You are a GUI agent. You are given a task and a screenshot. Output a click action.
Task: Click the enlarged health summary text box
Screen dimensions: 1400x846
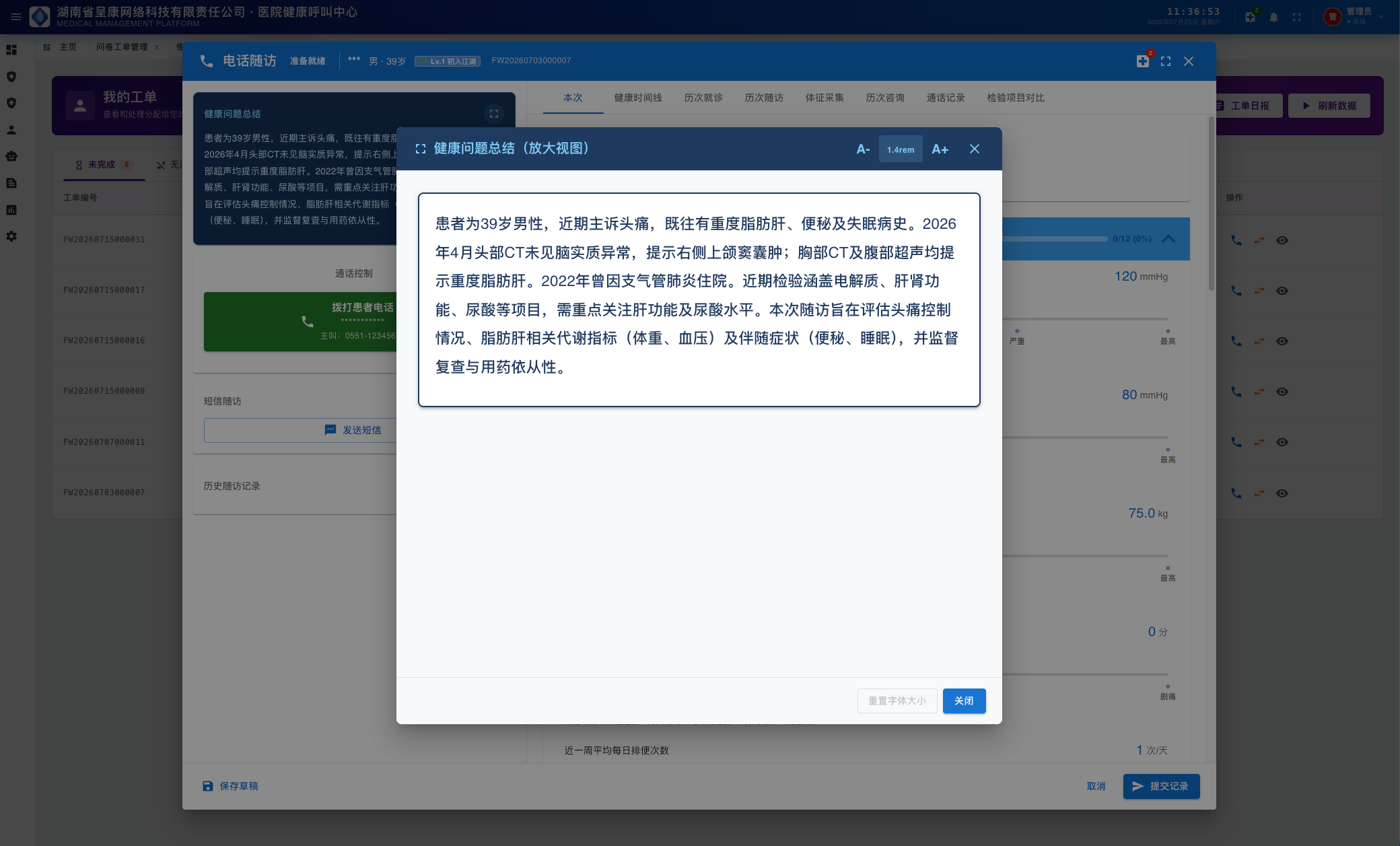point(699,299)
